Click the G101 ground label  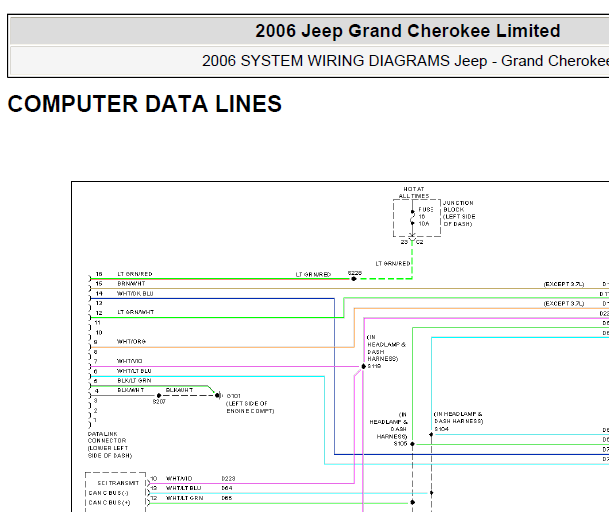(x=233, y=396)
